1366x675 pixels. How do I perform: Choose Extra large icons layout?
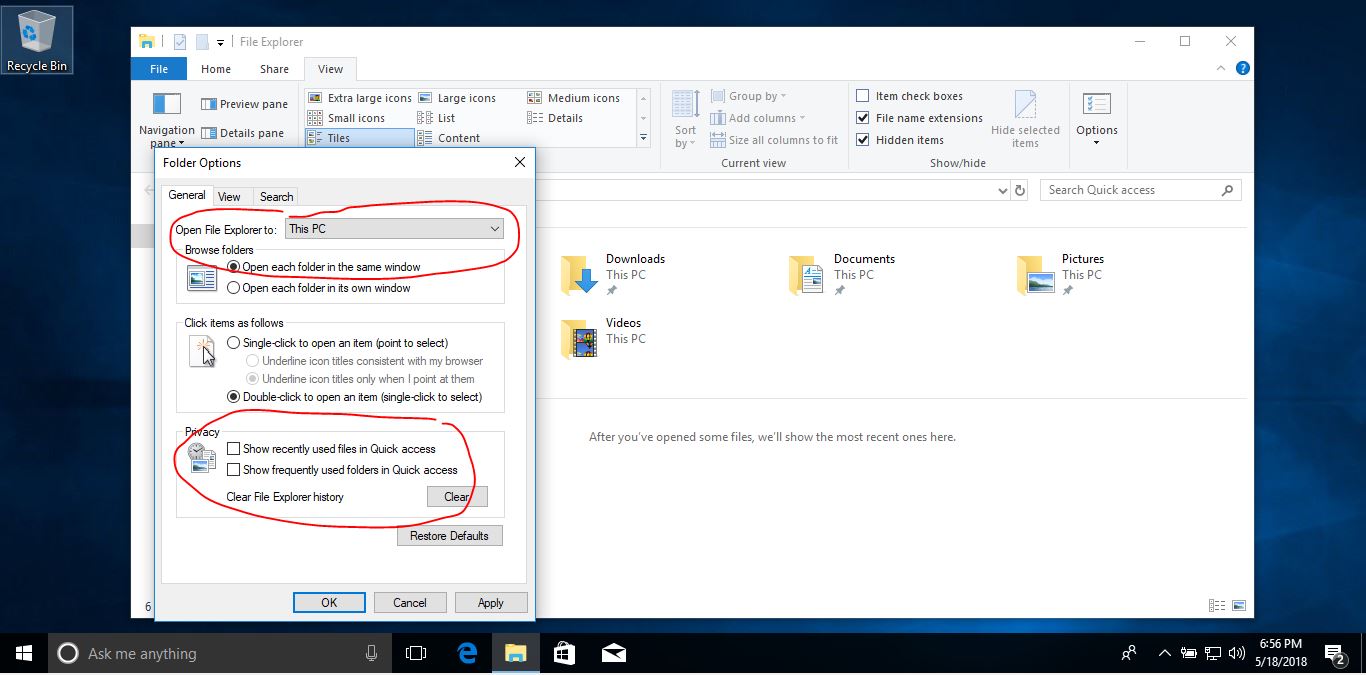(360, 98)
